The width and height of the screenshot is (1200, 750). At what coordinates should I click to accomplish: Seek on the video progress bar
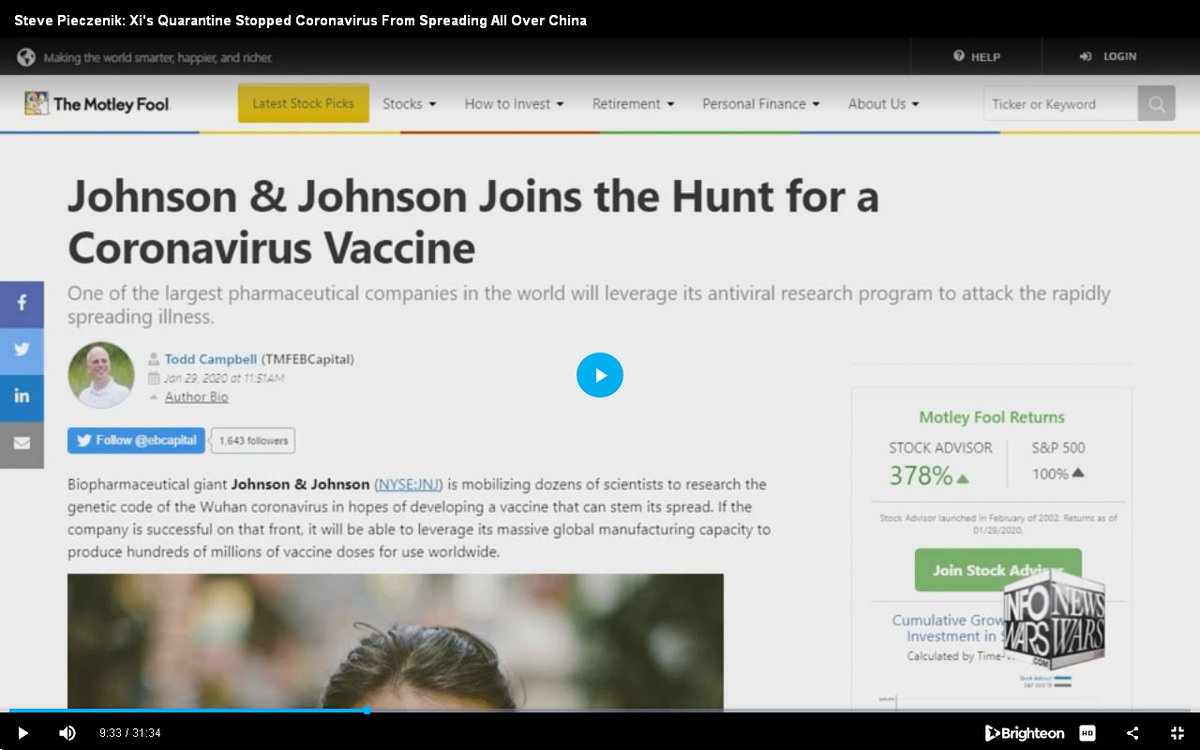[x=600, y=710]
